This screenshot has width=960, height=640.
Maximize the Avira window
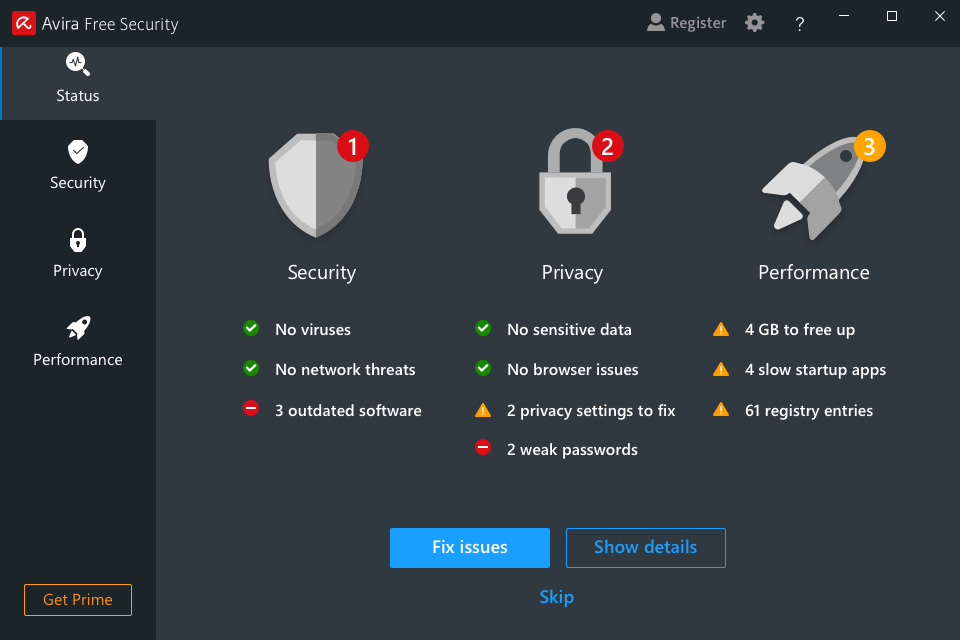pos(892,16)
